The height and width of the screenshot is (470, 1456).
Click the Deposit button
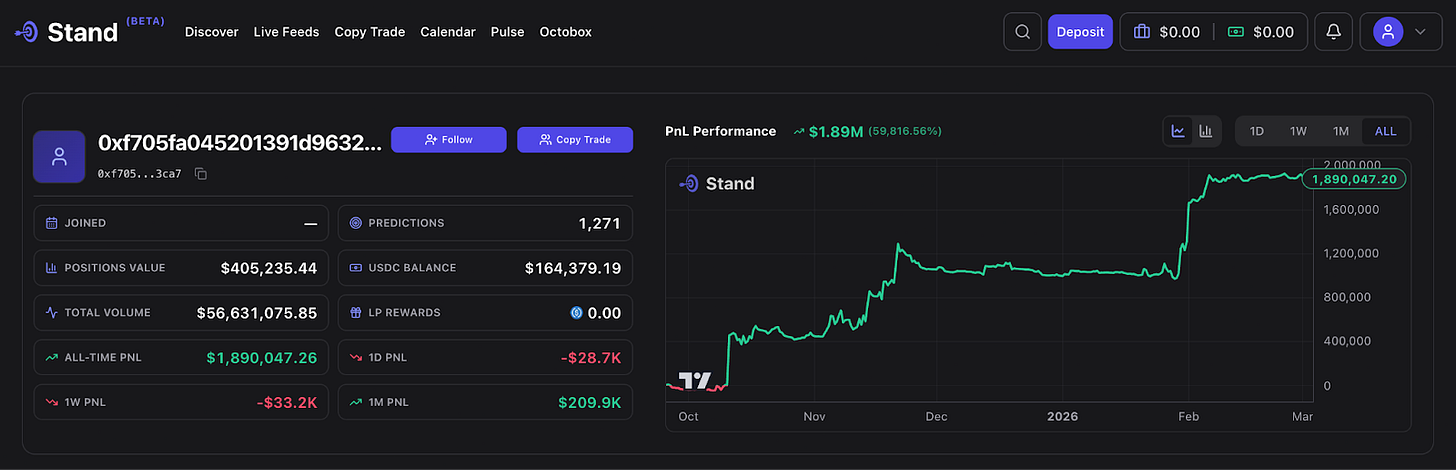point(1080,32)
